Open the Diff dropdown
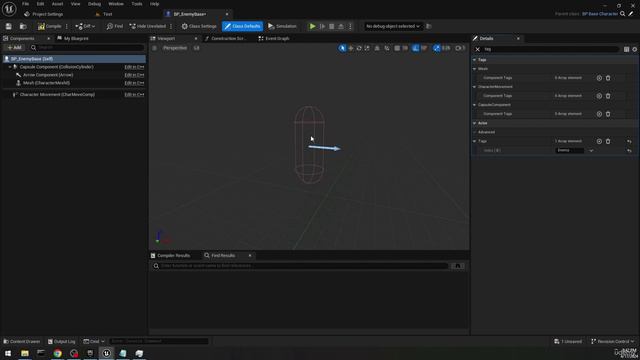 85,26
